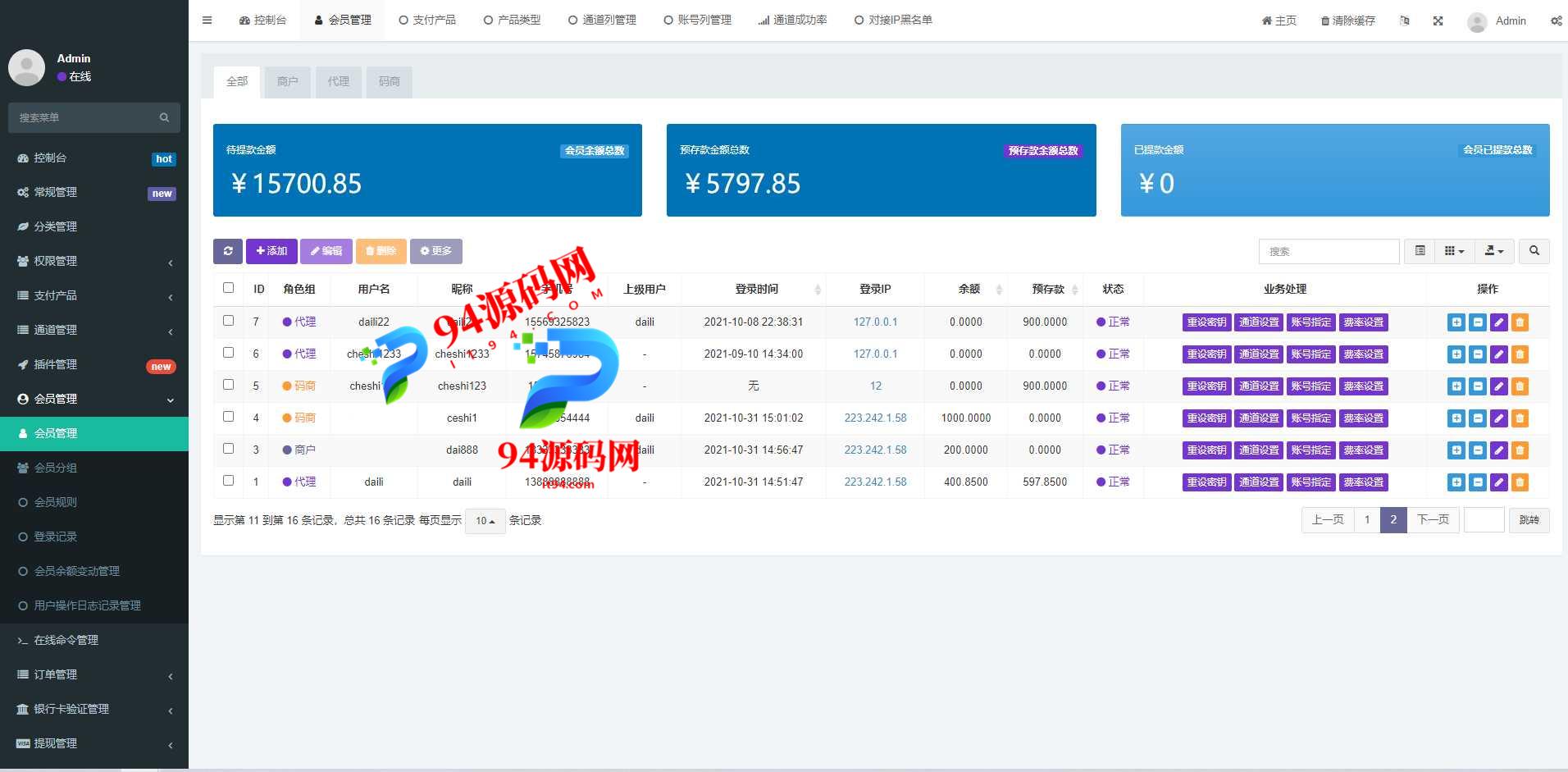Expand 银行卡验证管理 in the sidebar
Image resolution: width=1568 pixels, height=772 pixels.
[x=94, y=709]
